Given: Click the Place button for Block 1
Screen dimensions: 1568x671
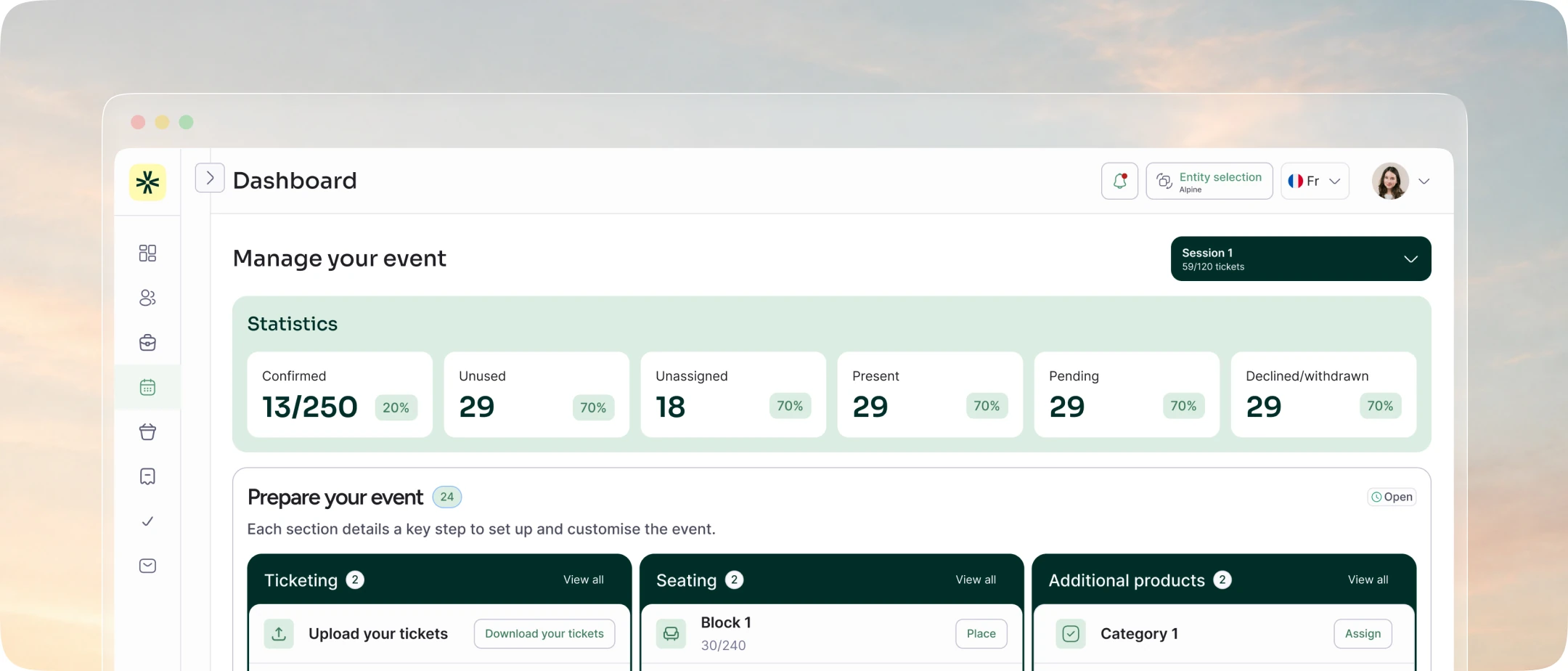Looking at the screenshot, I should point(981,633).
